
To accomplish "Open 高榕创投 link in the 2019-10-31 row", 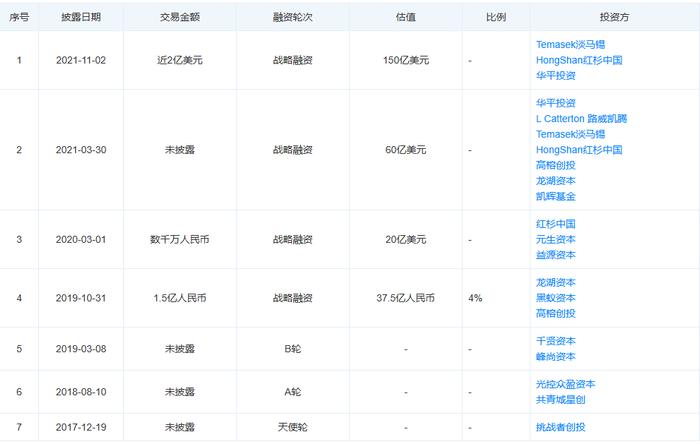I will point(556,313).
